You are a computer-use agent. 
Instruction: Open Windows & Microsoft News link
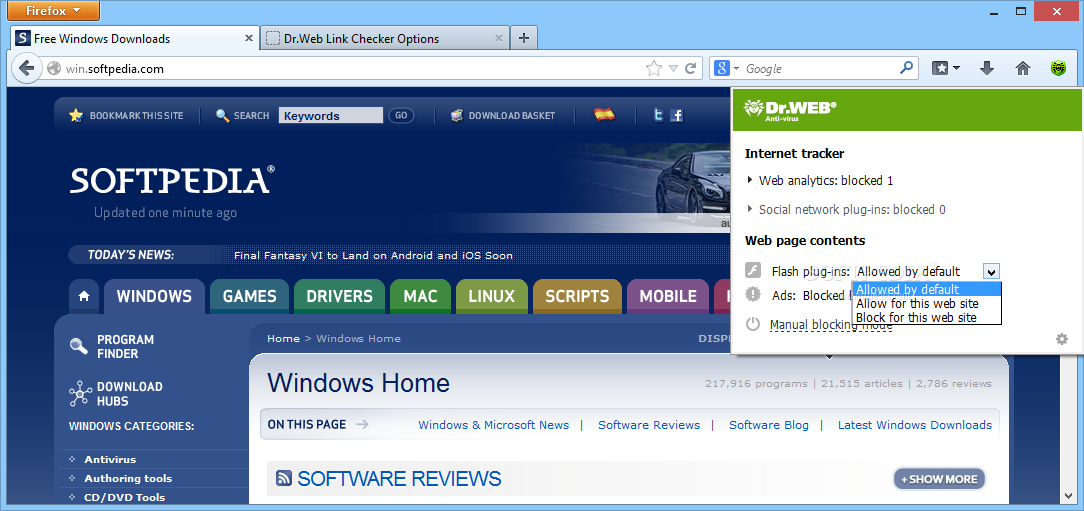click(x=494, y=425)
